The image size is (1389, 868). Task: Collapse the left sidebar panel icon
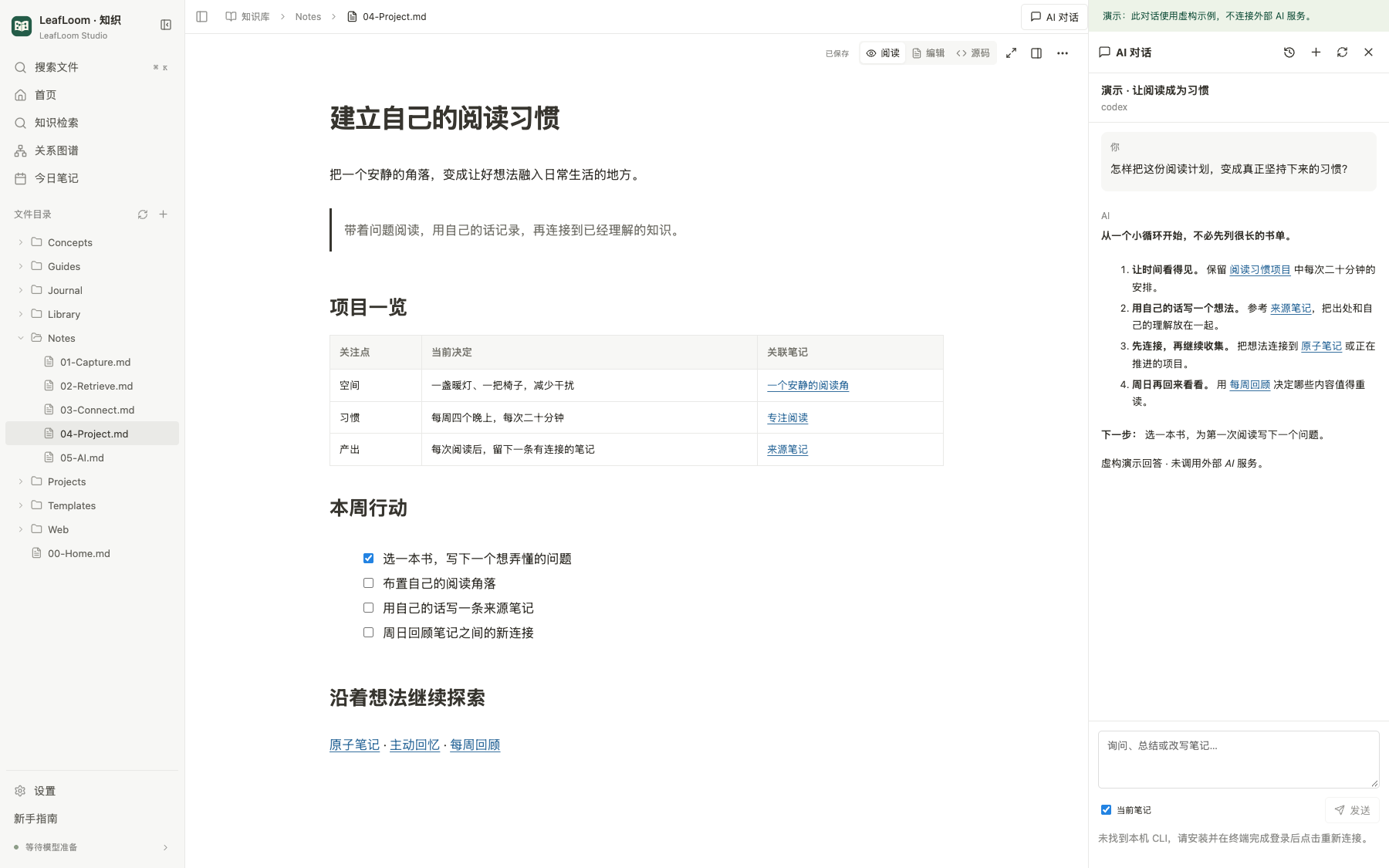pos(166,25)
